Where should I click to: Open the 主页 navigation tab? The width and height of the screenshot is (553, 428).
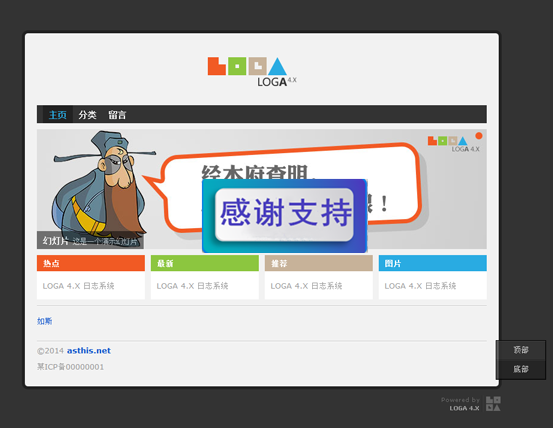pos(57,115)
